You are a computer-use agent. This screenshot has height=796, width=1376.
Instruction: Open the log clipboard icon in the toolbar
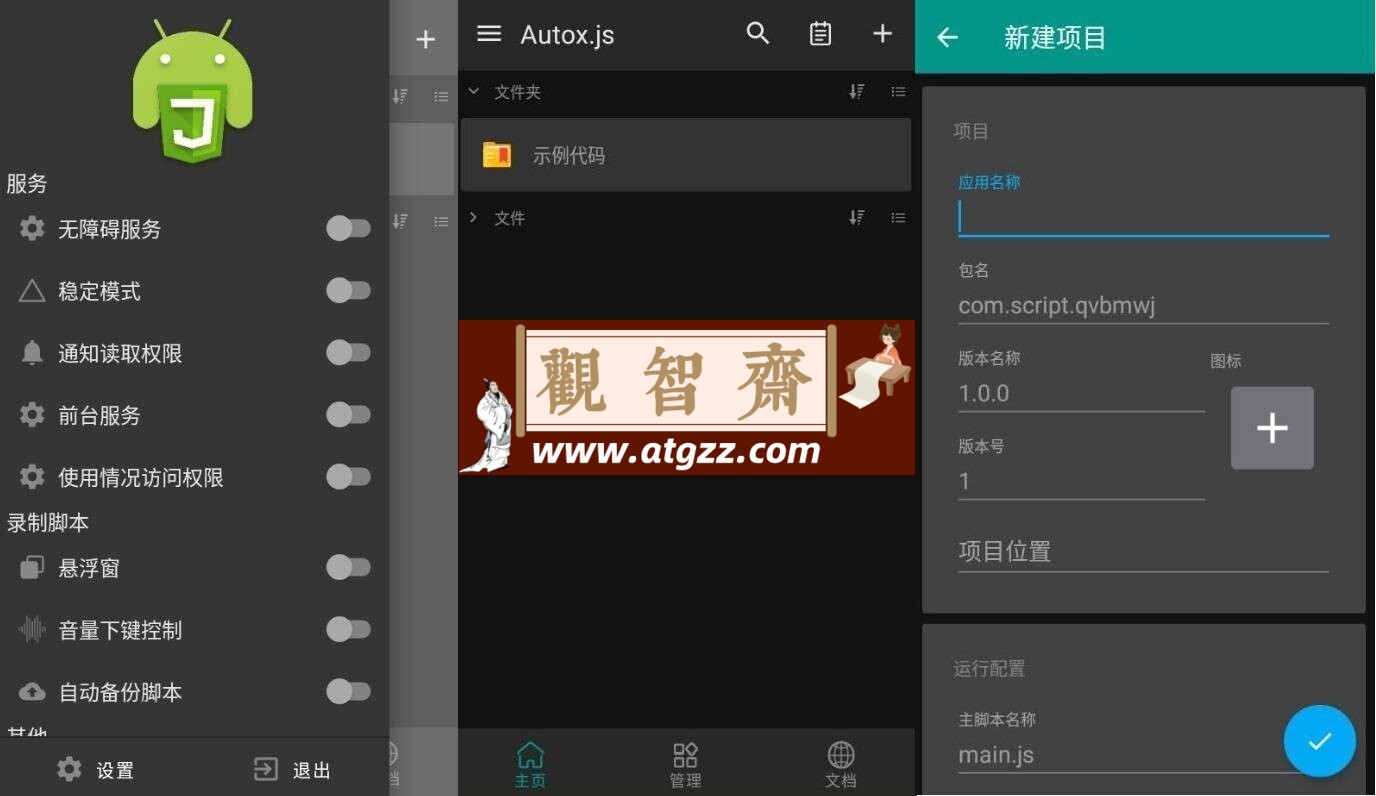coord(820,34)
